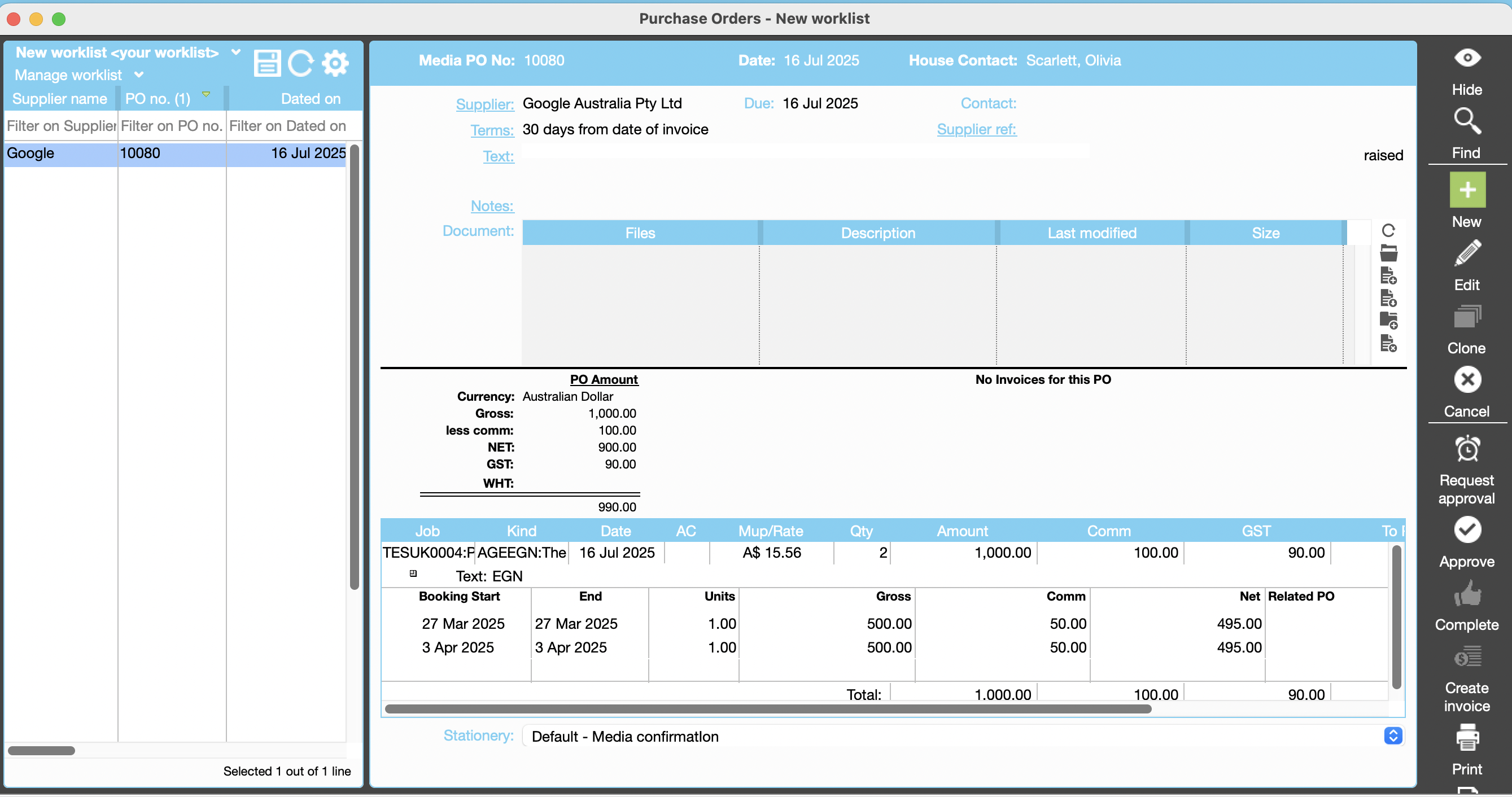Cancel the purchase order with the X icon
Viewport: 1512px width, 797px height.
click(1467, 380)
